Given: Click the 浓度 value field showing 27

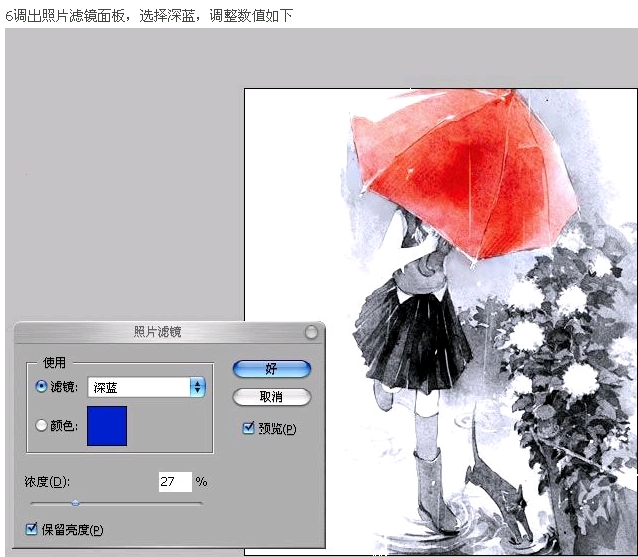Looking at the screenshot, I should [x=175, y=482].
